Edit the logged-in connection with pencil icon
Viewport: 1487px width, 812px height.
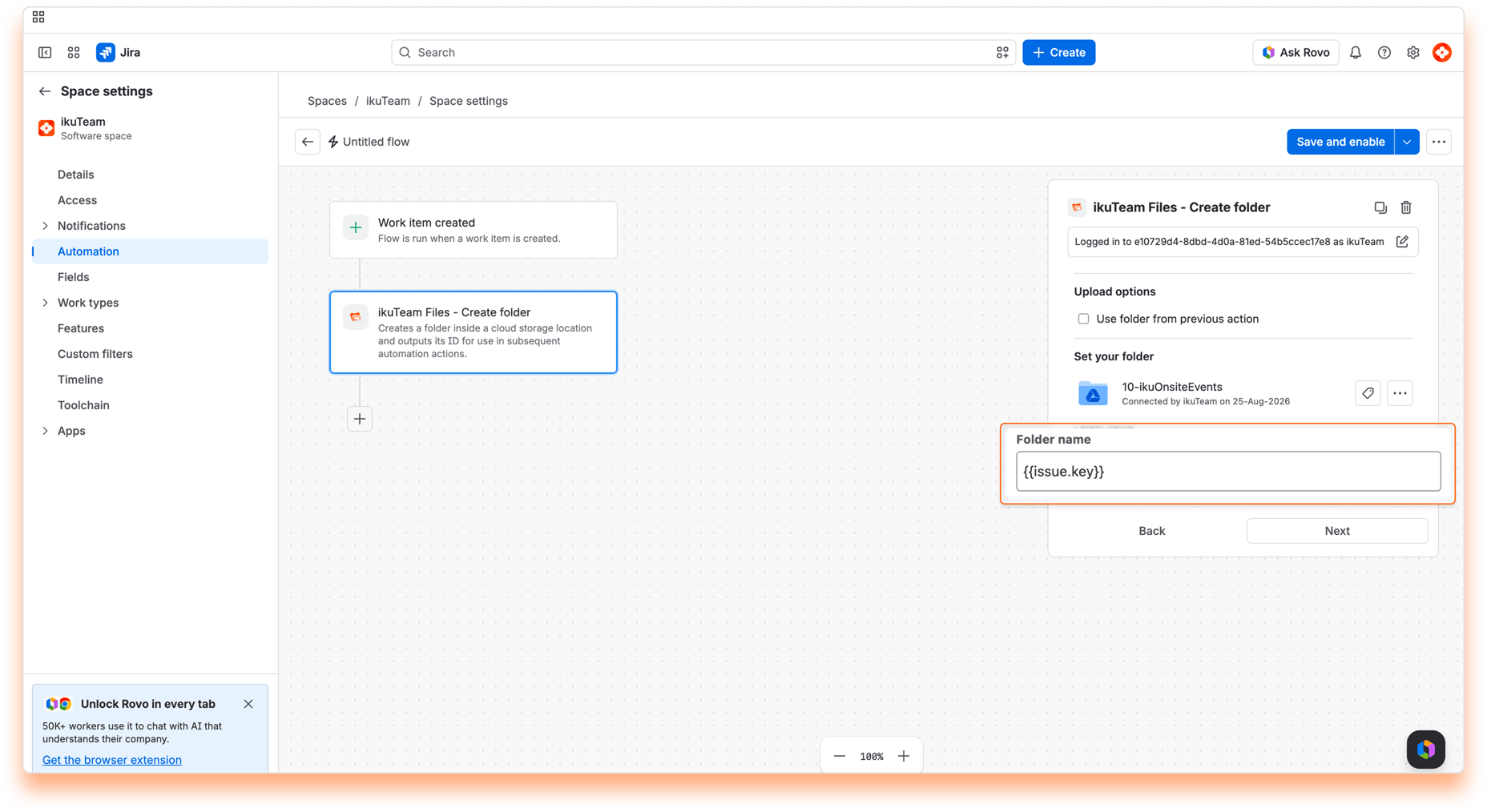click(x=1402, y=242)
